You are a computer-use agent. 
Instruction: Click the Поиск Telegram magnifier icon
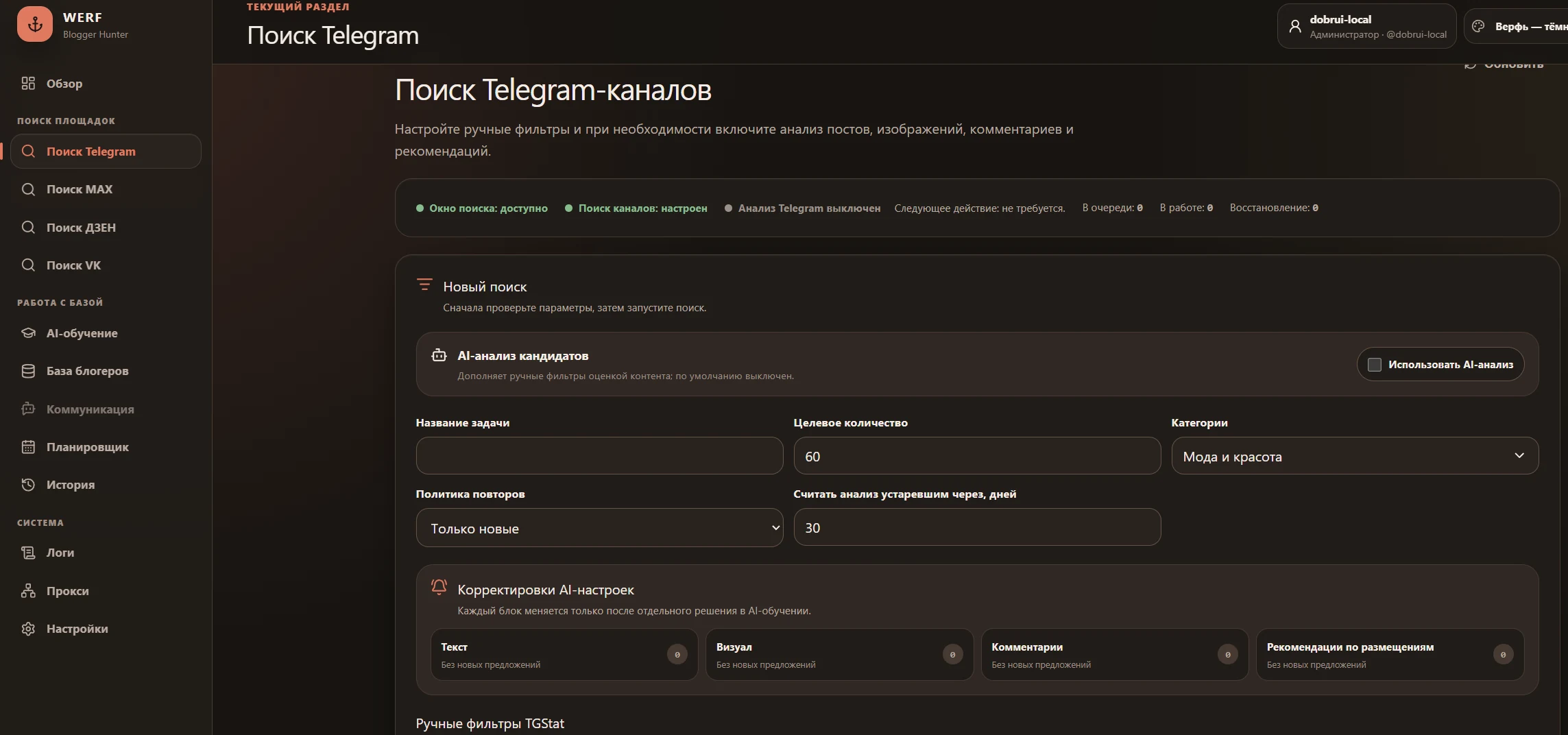point(28,152)
